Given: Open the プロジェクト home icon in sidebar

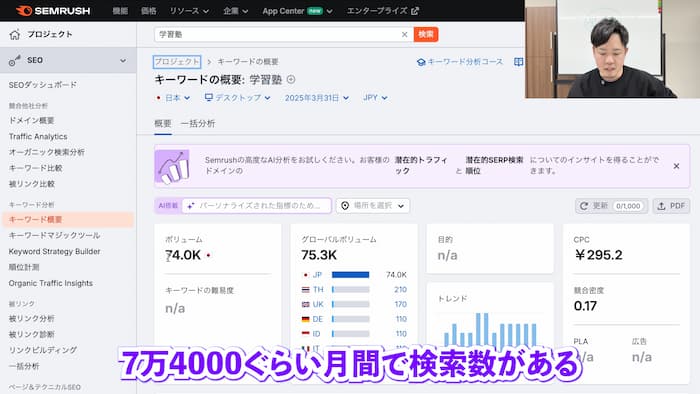Looking at the screenshot, I should 15,34.
